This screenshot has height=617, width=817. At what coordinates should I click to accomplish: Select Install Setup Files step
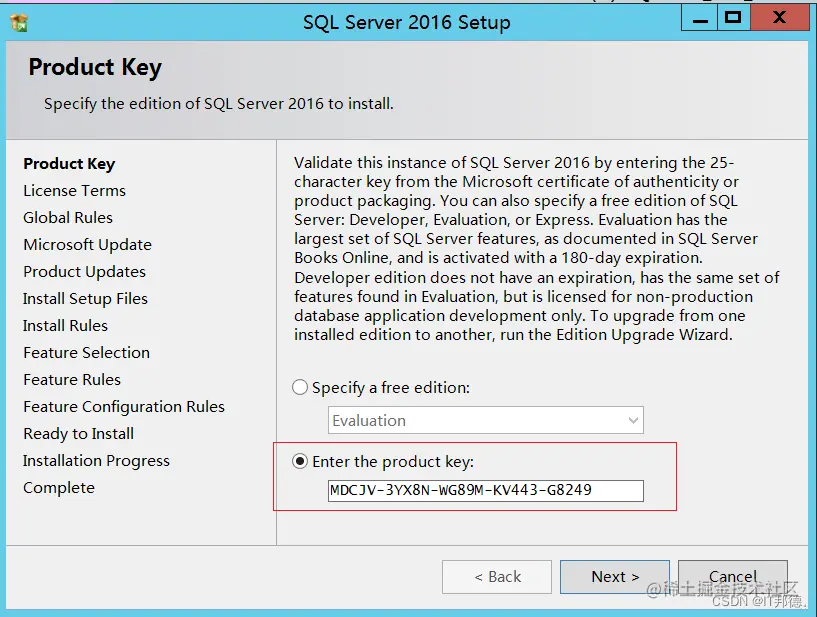(85, 299)
